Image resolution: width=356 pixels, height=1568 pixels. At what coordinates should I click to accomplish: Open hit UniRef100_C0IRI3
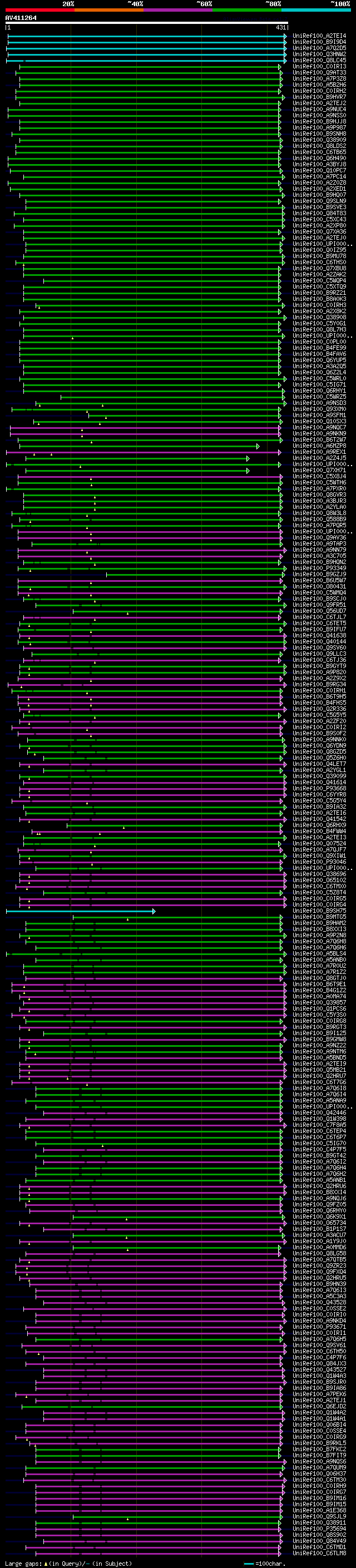tap(319, 66)
